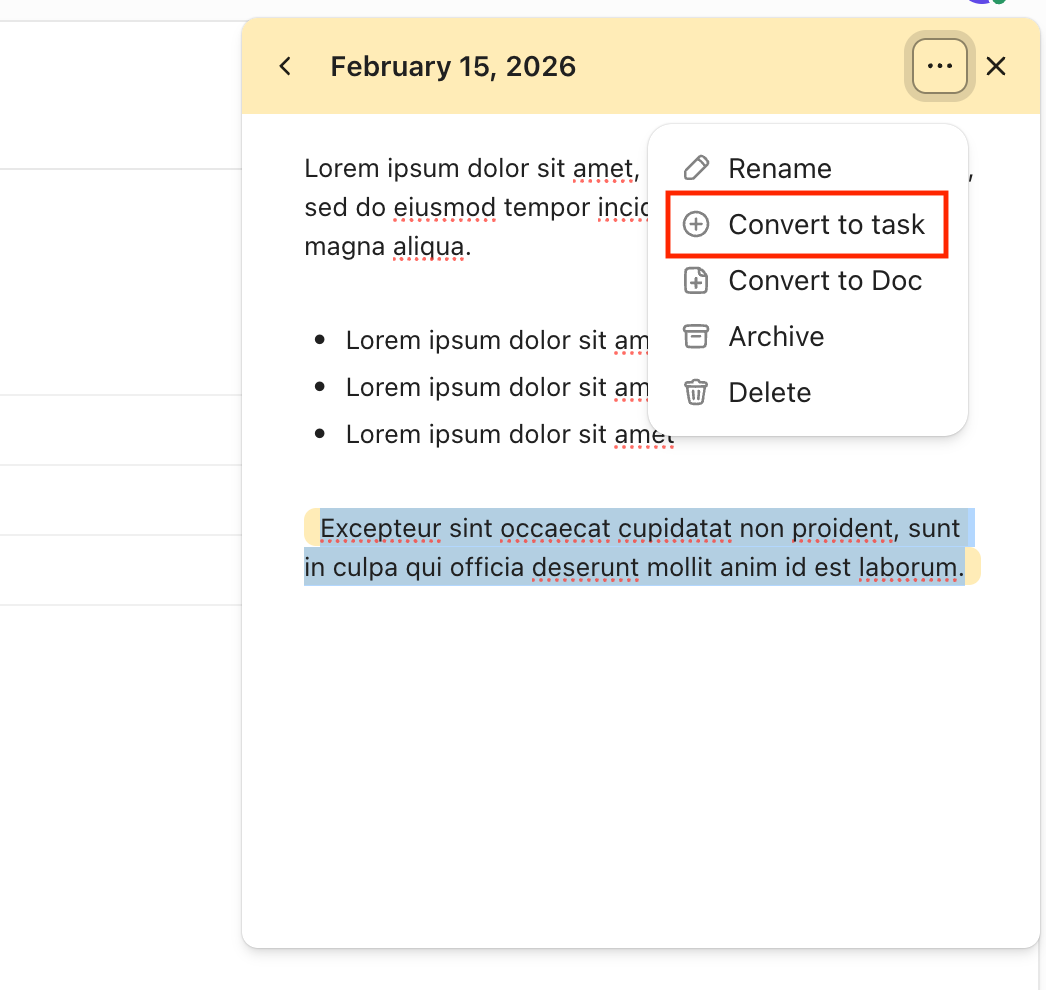Click the underlined word laborum
Screen dimensions: 1046x990
(909, 567)
